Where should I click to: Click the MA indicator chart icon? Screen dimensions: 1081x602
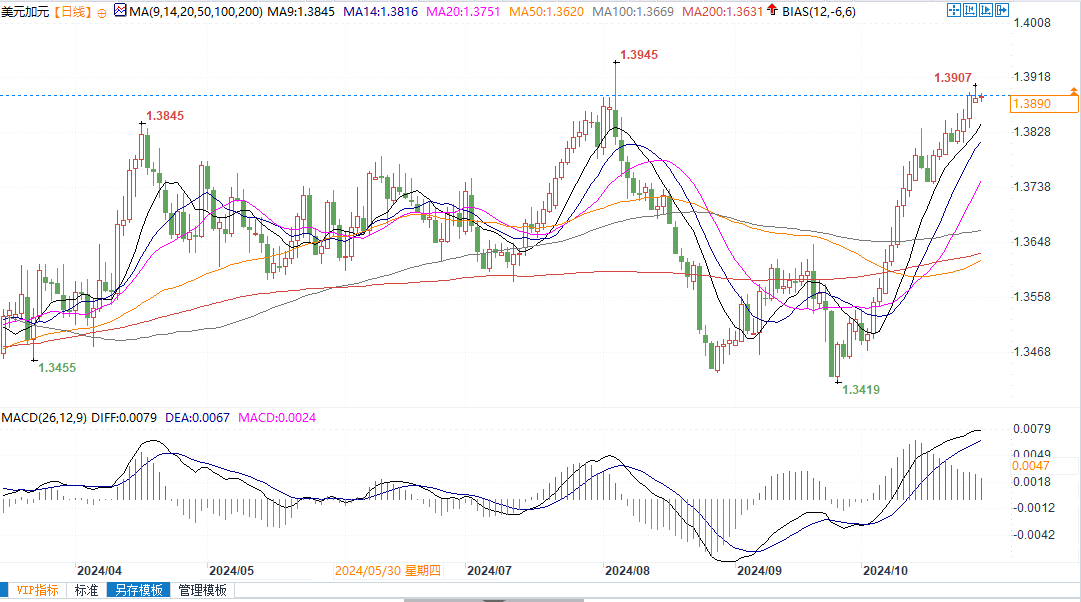[120, 12]
